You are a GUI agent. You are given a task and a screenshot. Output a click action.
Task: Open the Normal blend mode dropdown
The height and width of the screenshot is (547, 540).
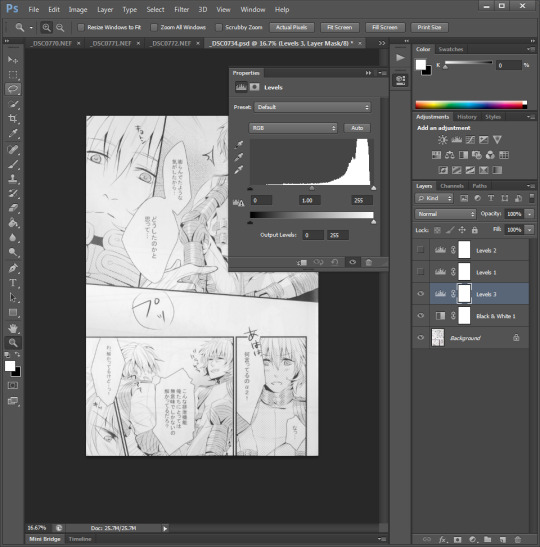tap(445, 214)
